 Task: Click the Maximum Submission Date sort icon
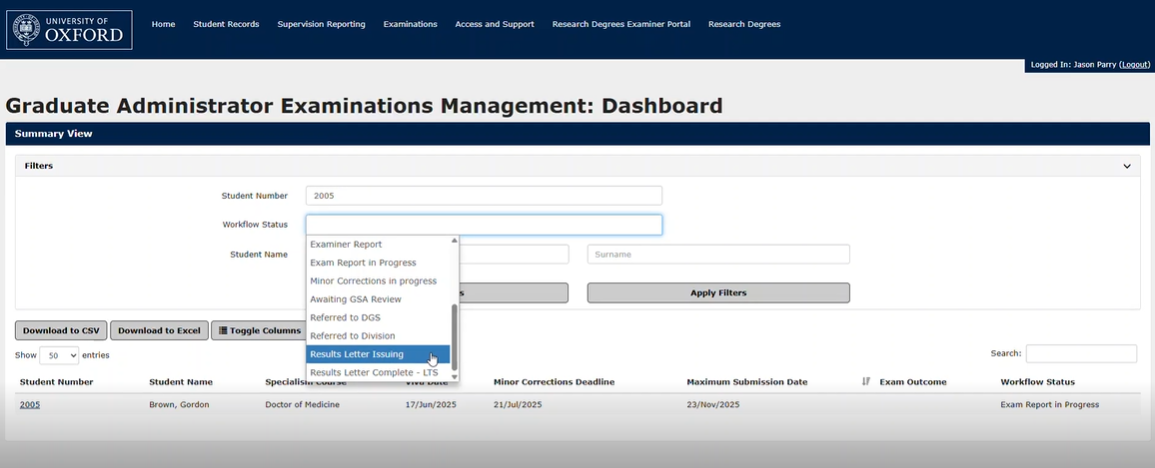pyautogui.click(x=866, y=382)
